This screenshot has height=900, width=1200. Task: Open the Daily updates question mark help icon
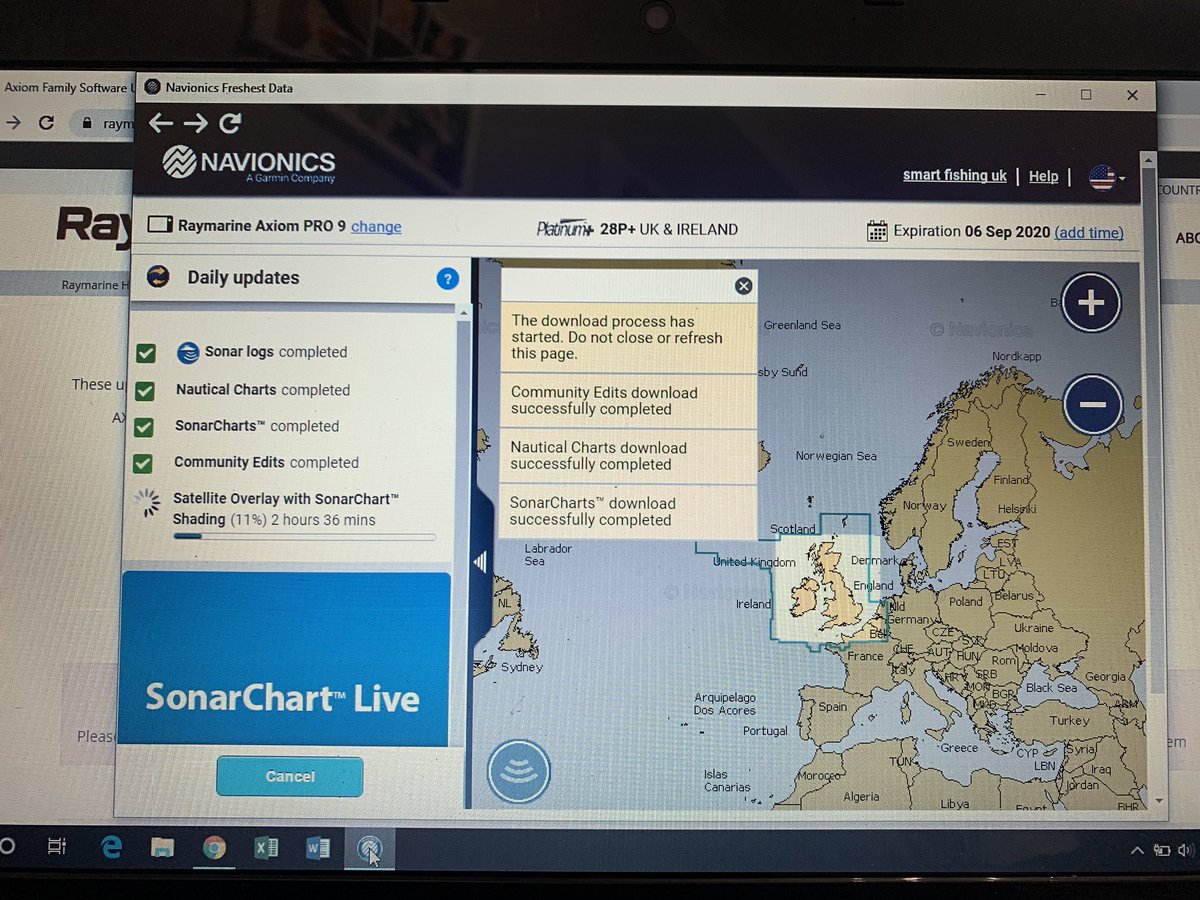[x=448, y=279]
